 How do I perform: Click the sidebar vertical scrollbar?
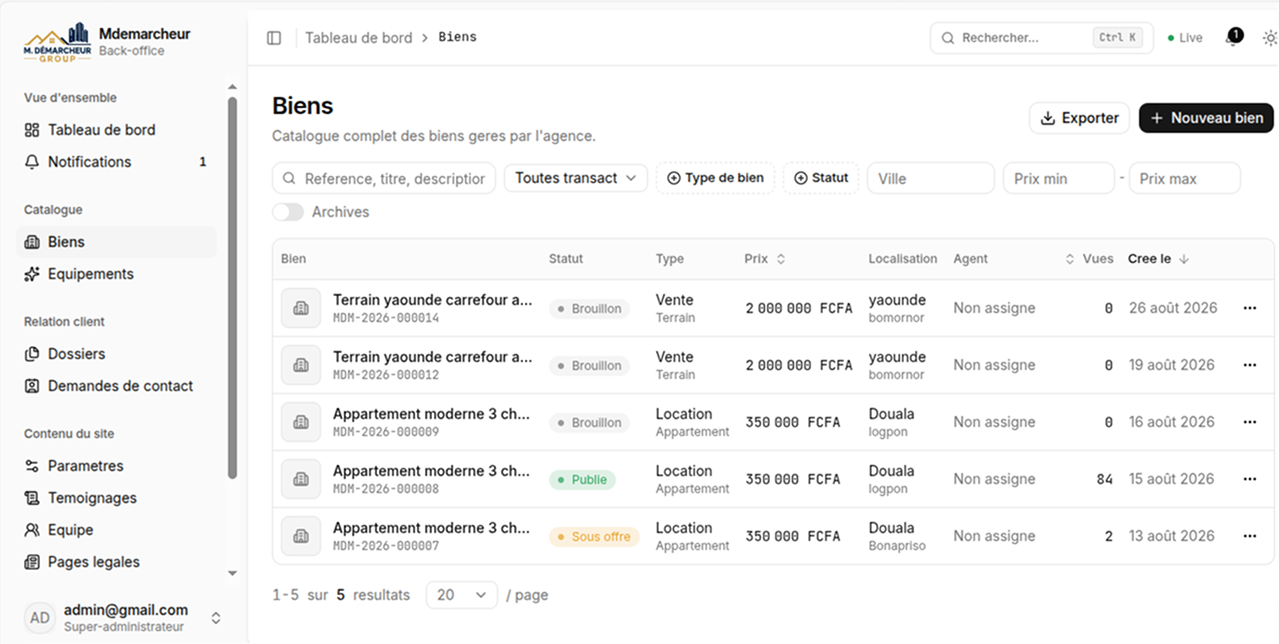click(x=233, y=288)
